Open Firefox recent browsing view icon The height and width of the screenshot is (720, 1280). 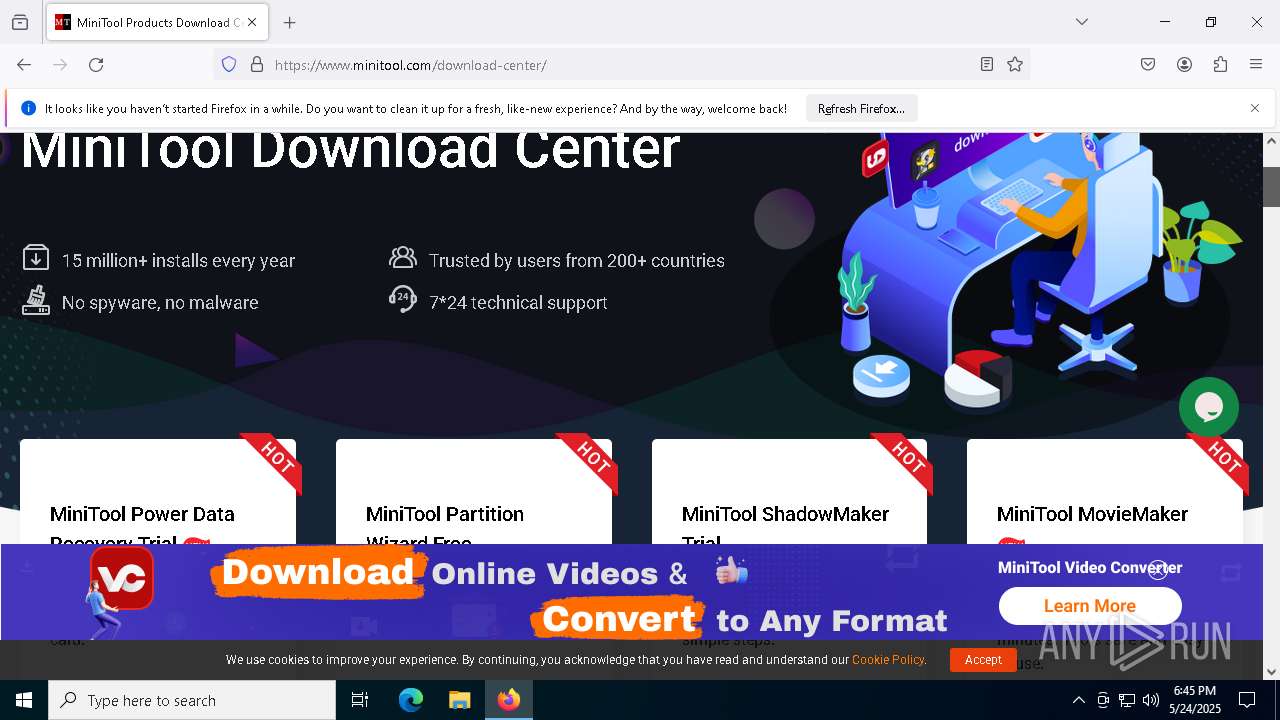(x=20, y=22)
